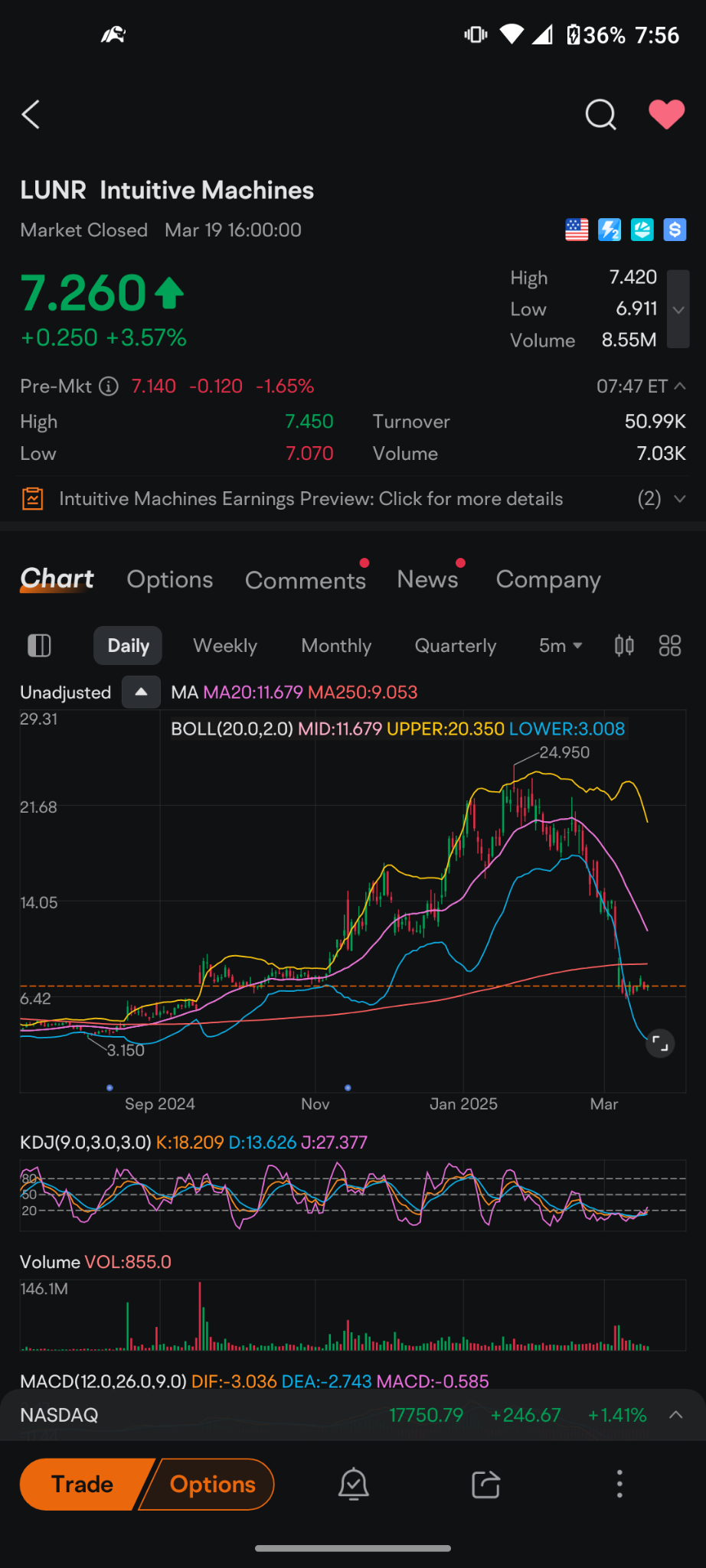Screen dimensions: 706x1568
Task: Tap the MA20:11.679 indicator label
Action: point(253,693)
